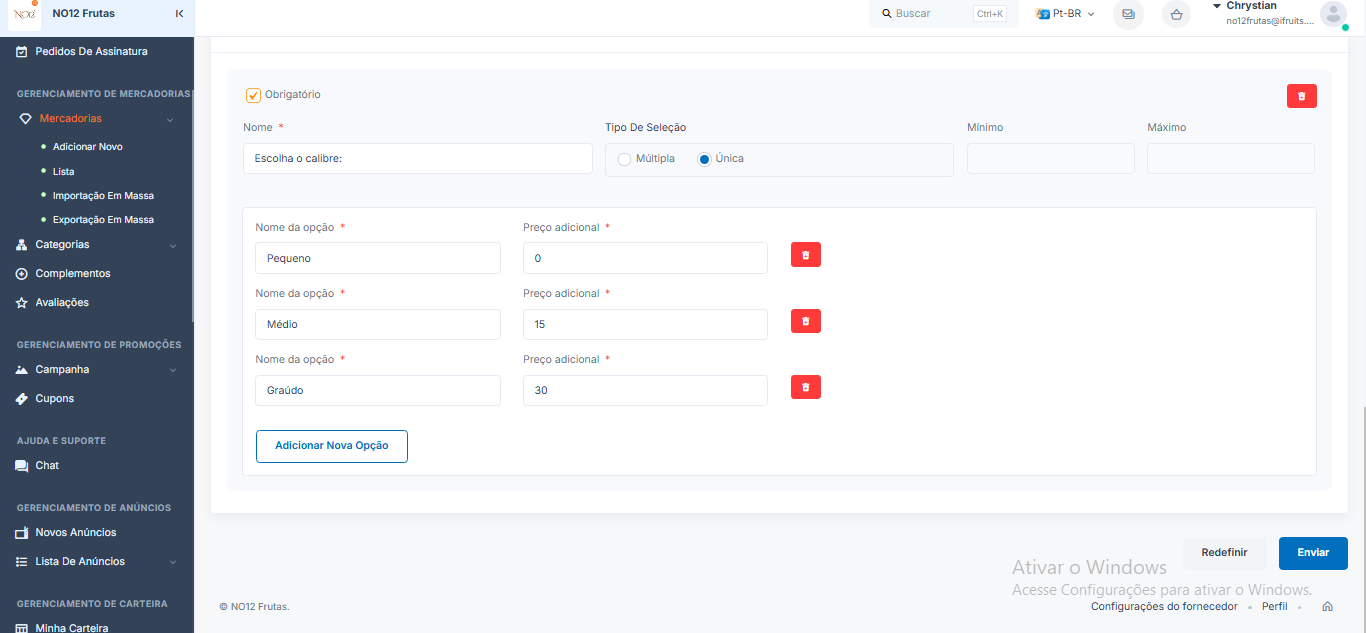Image resolution: width=1366 pixels, height=633 pixels.
Task: Focus the Preço adicional field containing 15
Action: 645,324
